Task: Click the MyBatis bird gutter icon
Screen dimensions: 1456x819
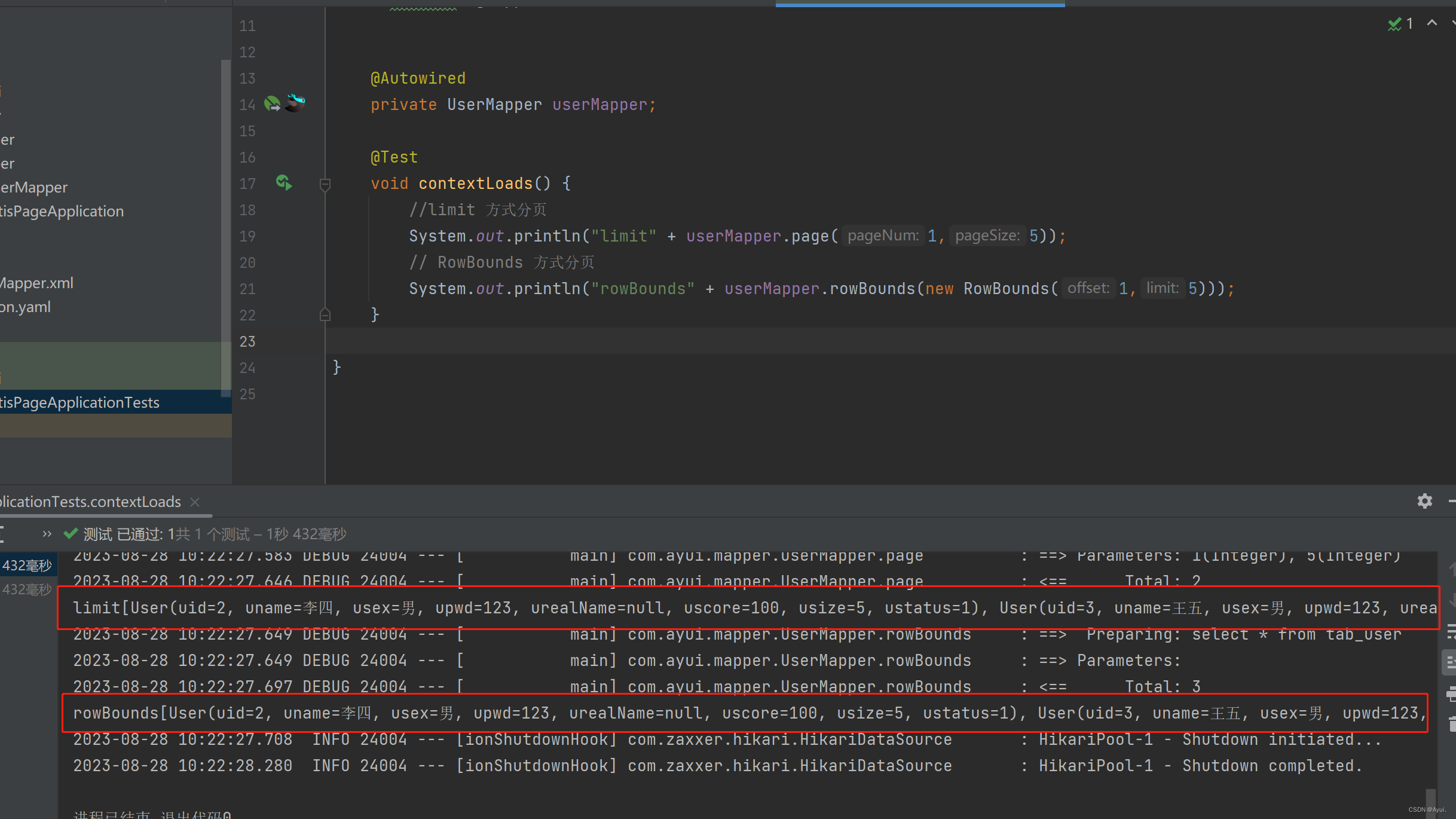Action: pos(295,103)
